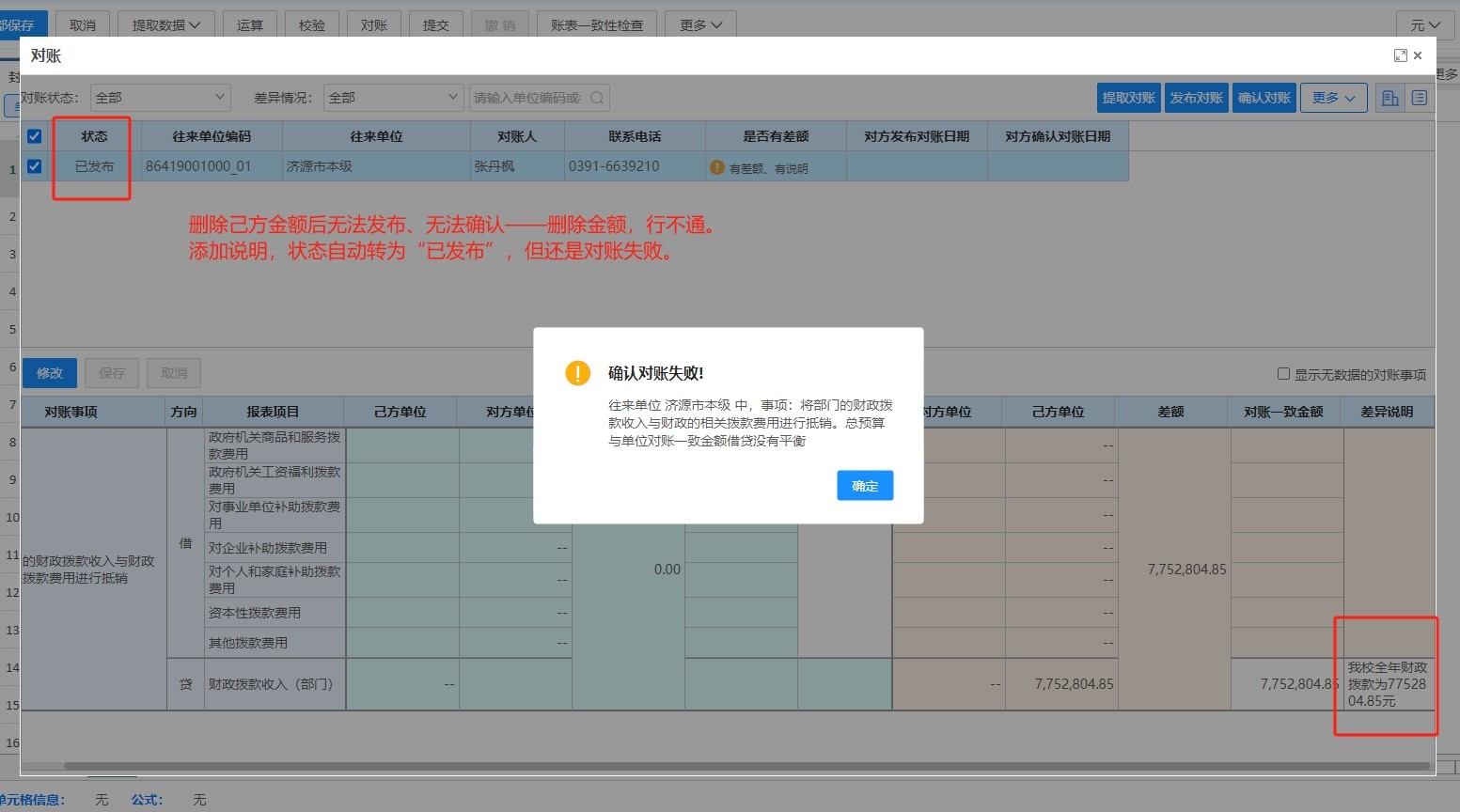Switch to the list view icon
Image resolution: width=1460 pixels, height=812 pixels.
(1420, 98)
